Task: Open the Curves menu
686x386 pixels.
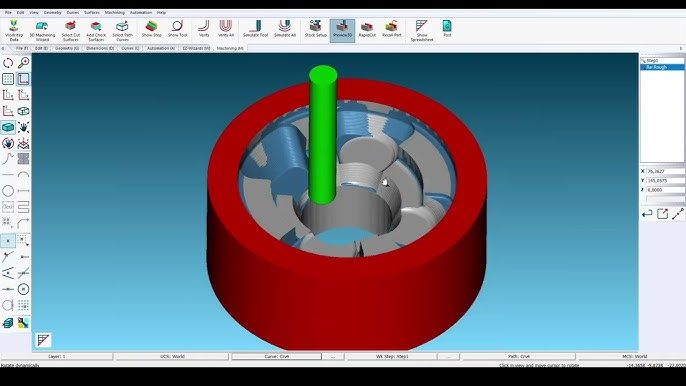Action: pyautogui.click(x=73, y=13)
